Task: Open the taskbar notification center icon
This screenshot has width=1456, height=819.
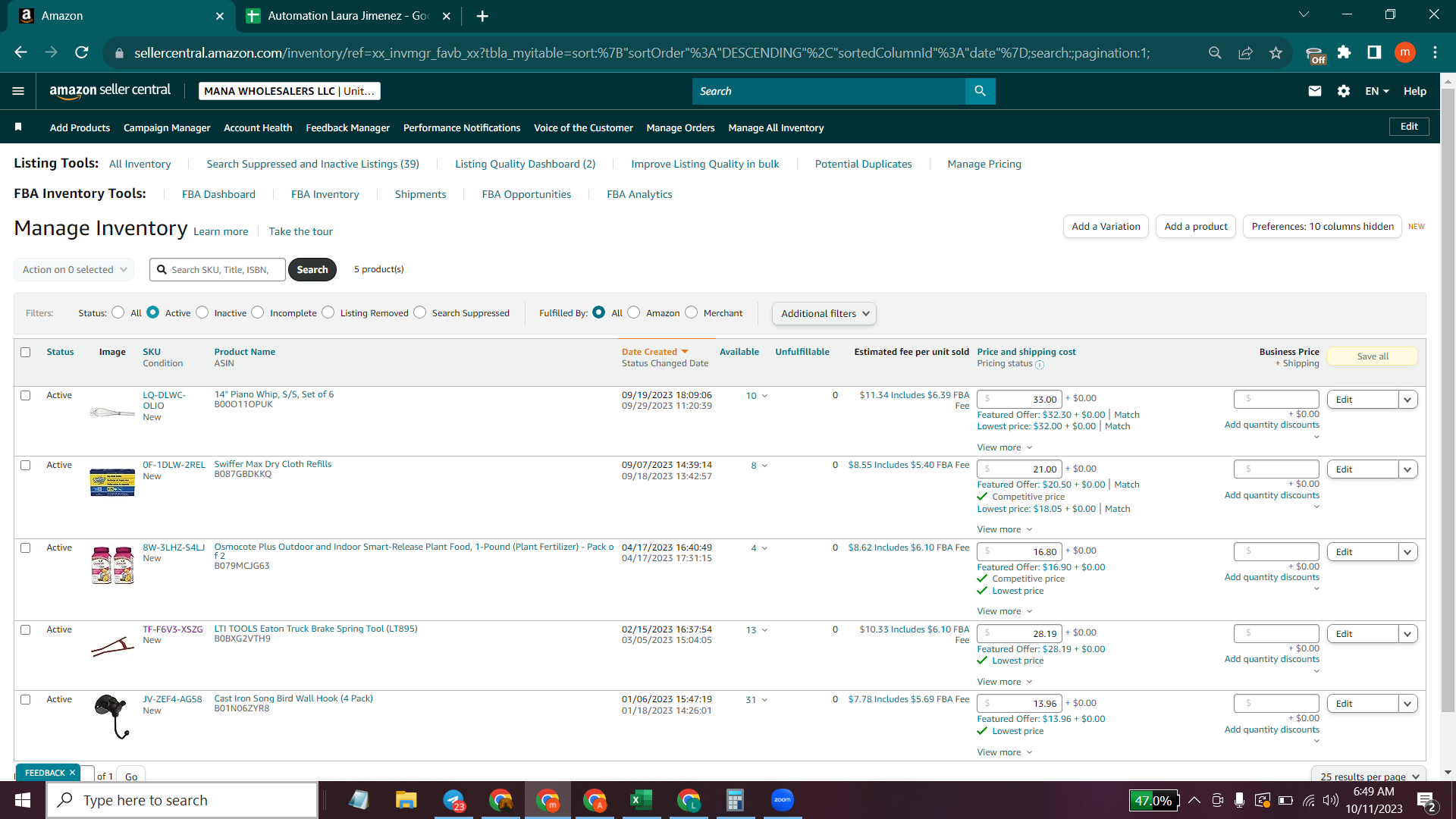Action: (1426, 801)
